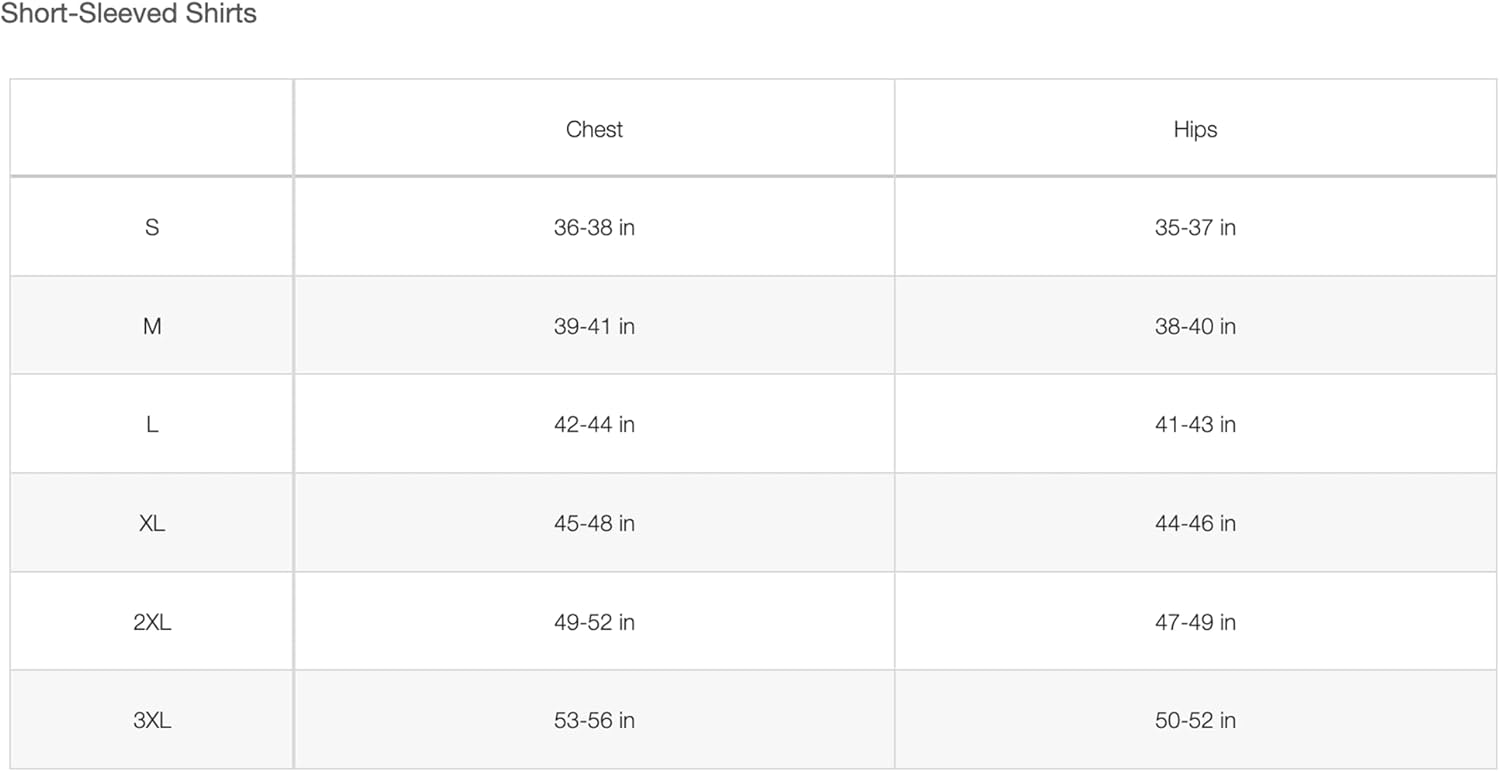Click chest measurement 42-44 in

pyautogui.click(x=594, y=424)
